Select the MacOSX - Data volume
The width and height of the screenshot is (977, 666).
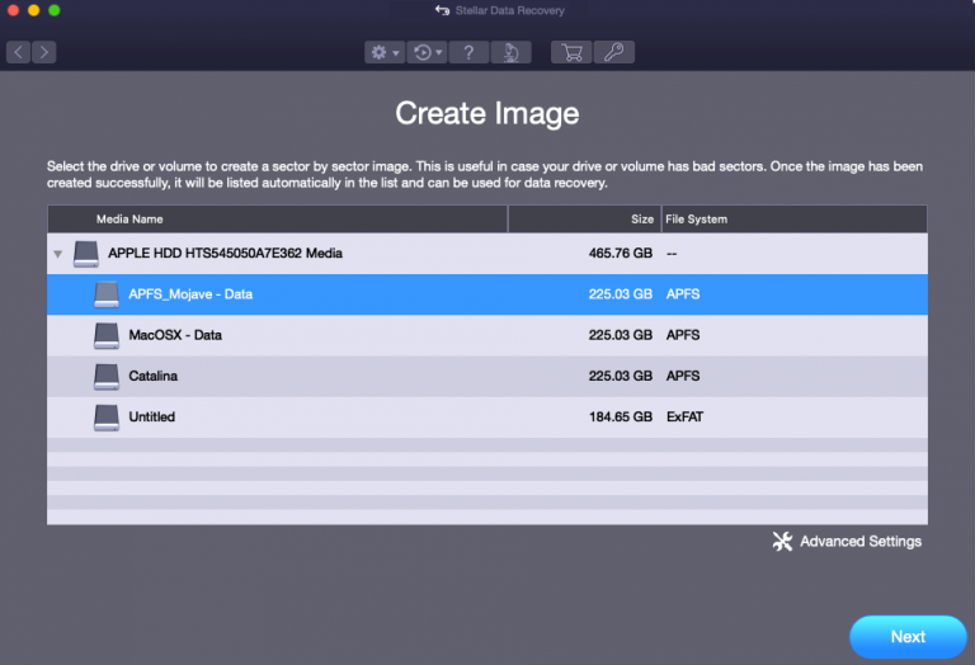[x=175, y=335]
